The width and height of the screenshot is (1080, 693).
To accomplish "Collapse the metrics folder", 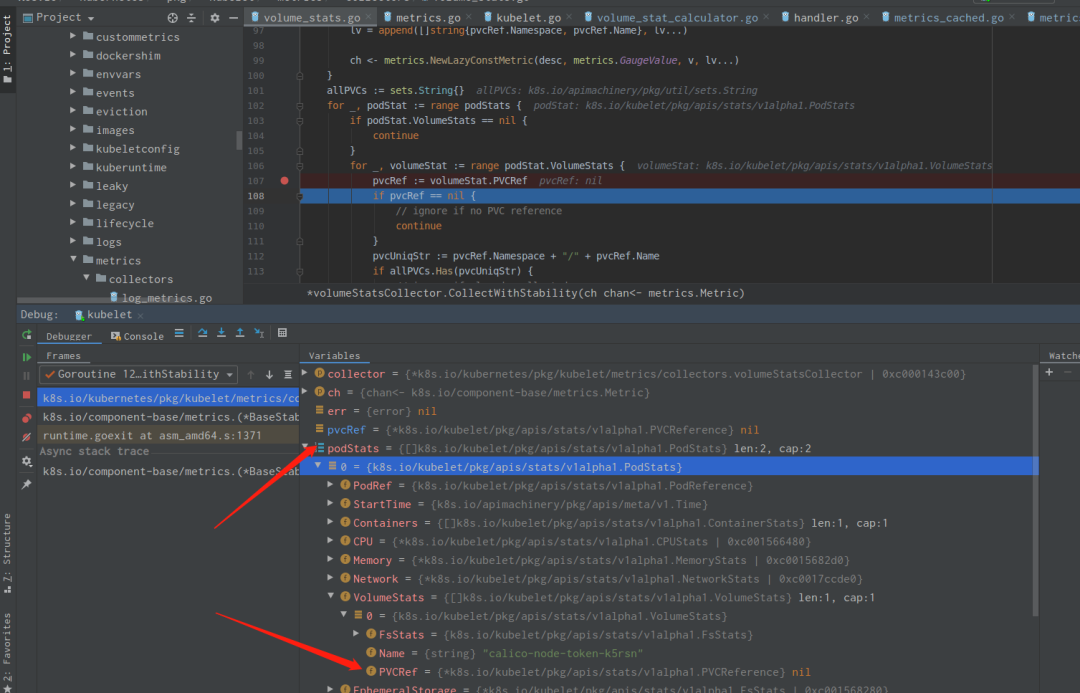I will [73, 260].
